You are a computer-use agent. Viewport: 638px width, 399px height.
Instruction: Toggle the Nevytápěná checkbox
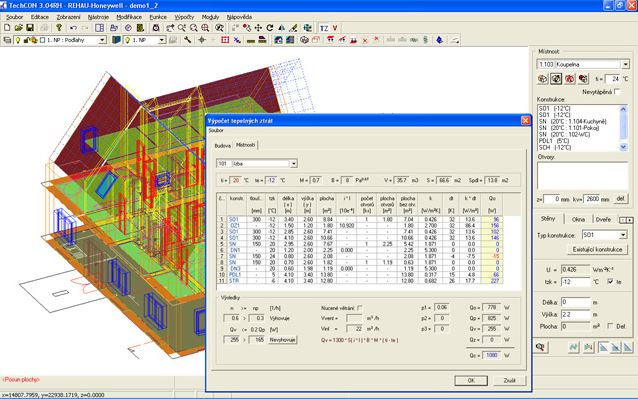coord(617,92)
